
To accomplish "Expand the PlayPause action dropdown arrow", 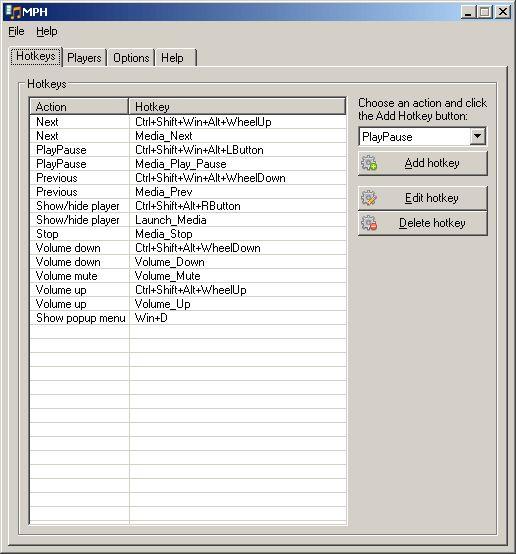I will (x=477, y=136).
